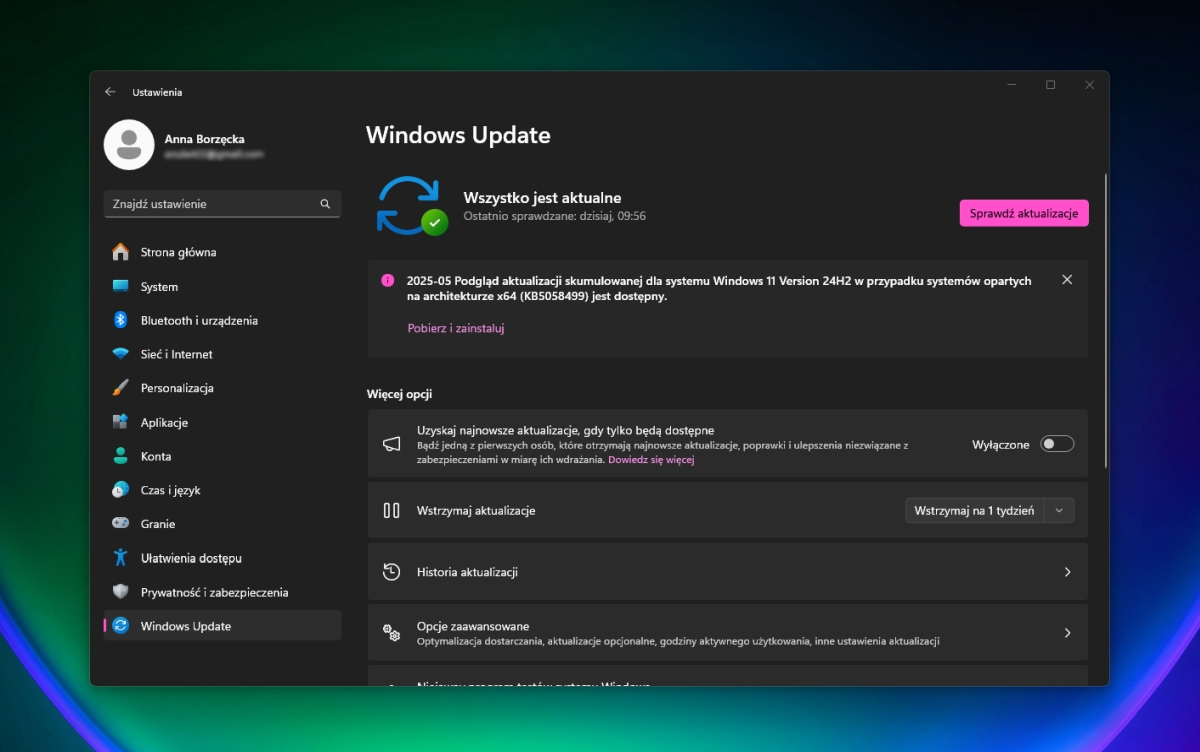Click the megaphone icon for latest updates
The image size is (1200, 752).
click(x=392, y=444)
